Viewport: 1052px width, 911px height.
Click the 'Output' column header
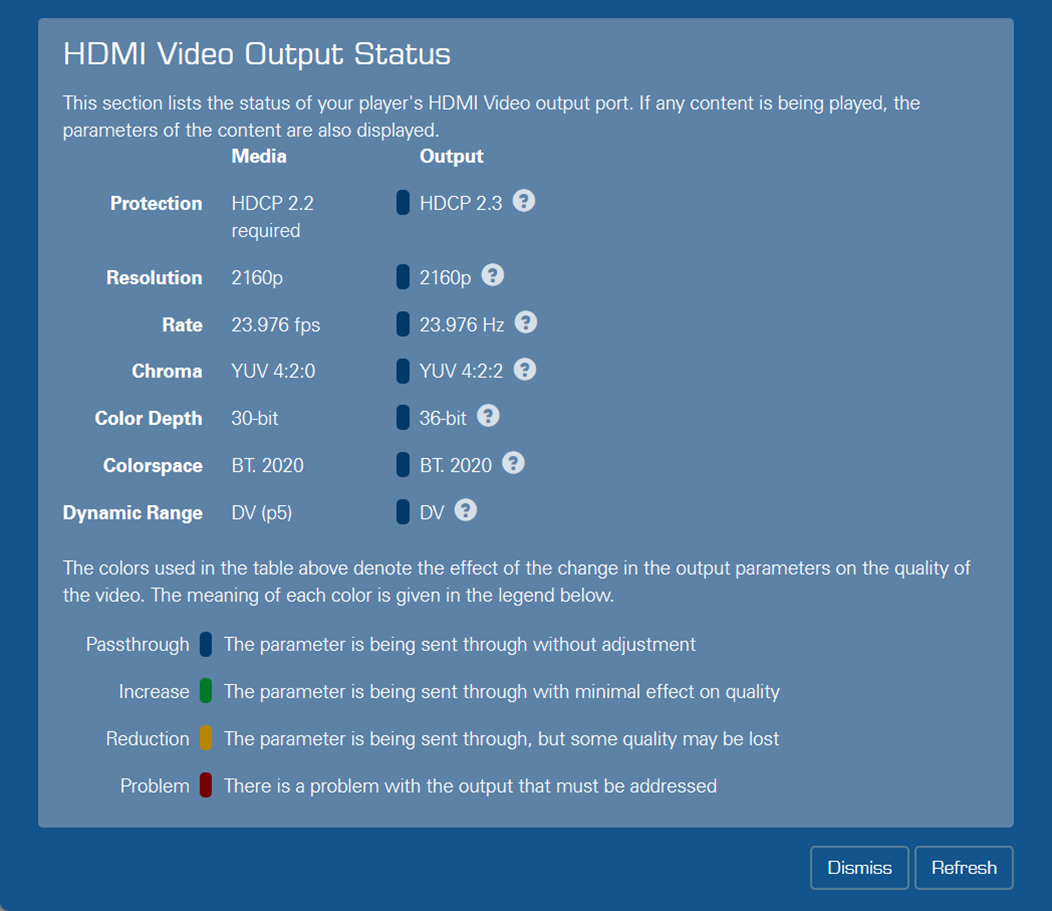point(452,156)
